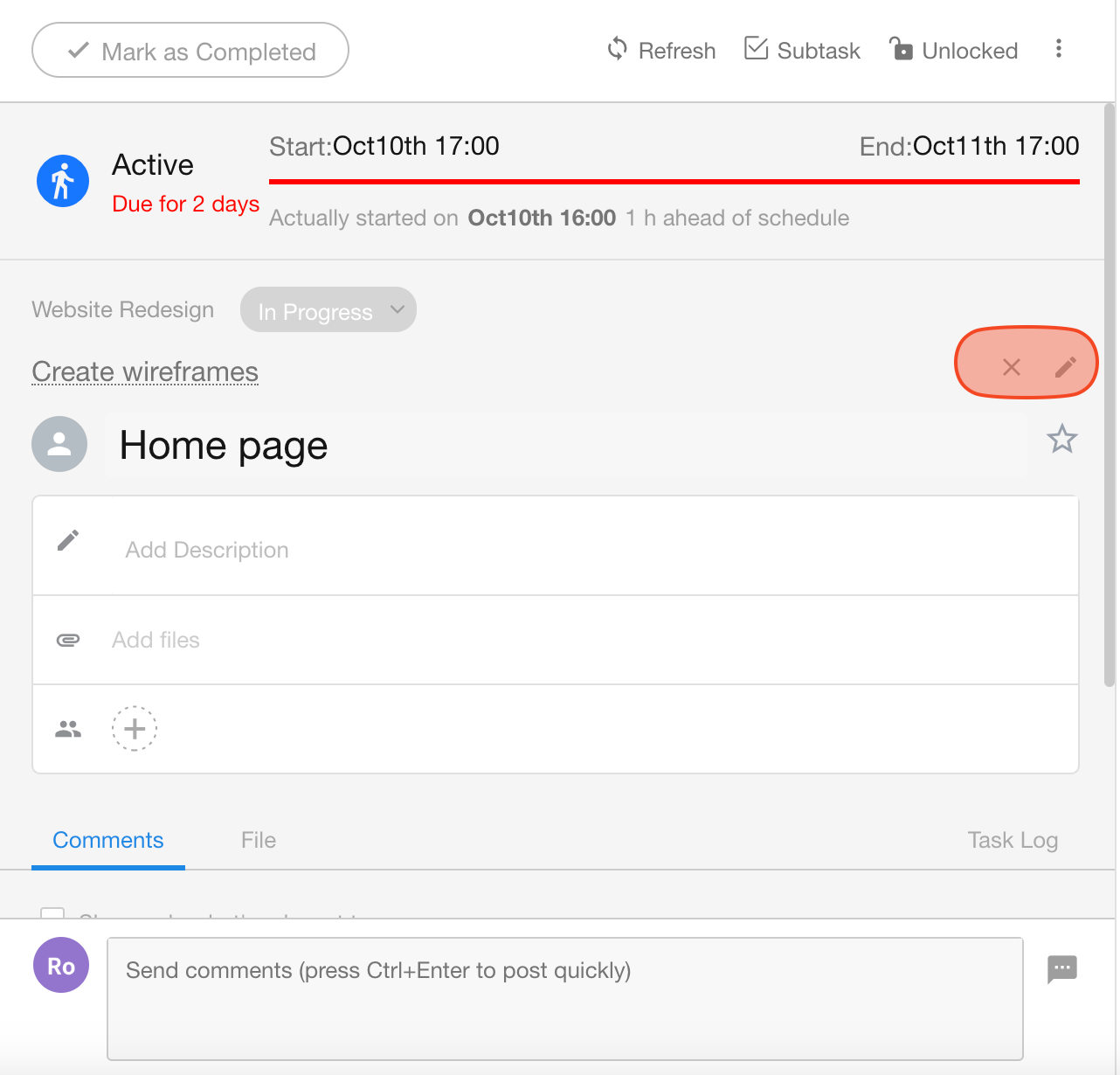
Task: Add a member with the dashed plus button
Action: (135, 729)
